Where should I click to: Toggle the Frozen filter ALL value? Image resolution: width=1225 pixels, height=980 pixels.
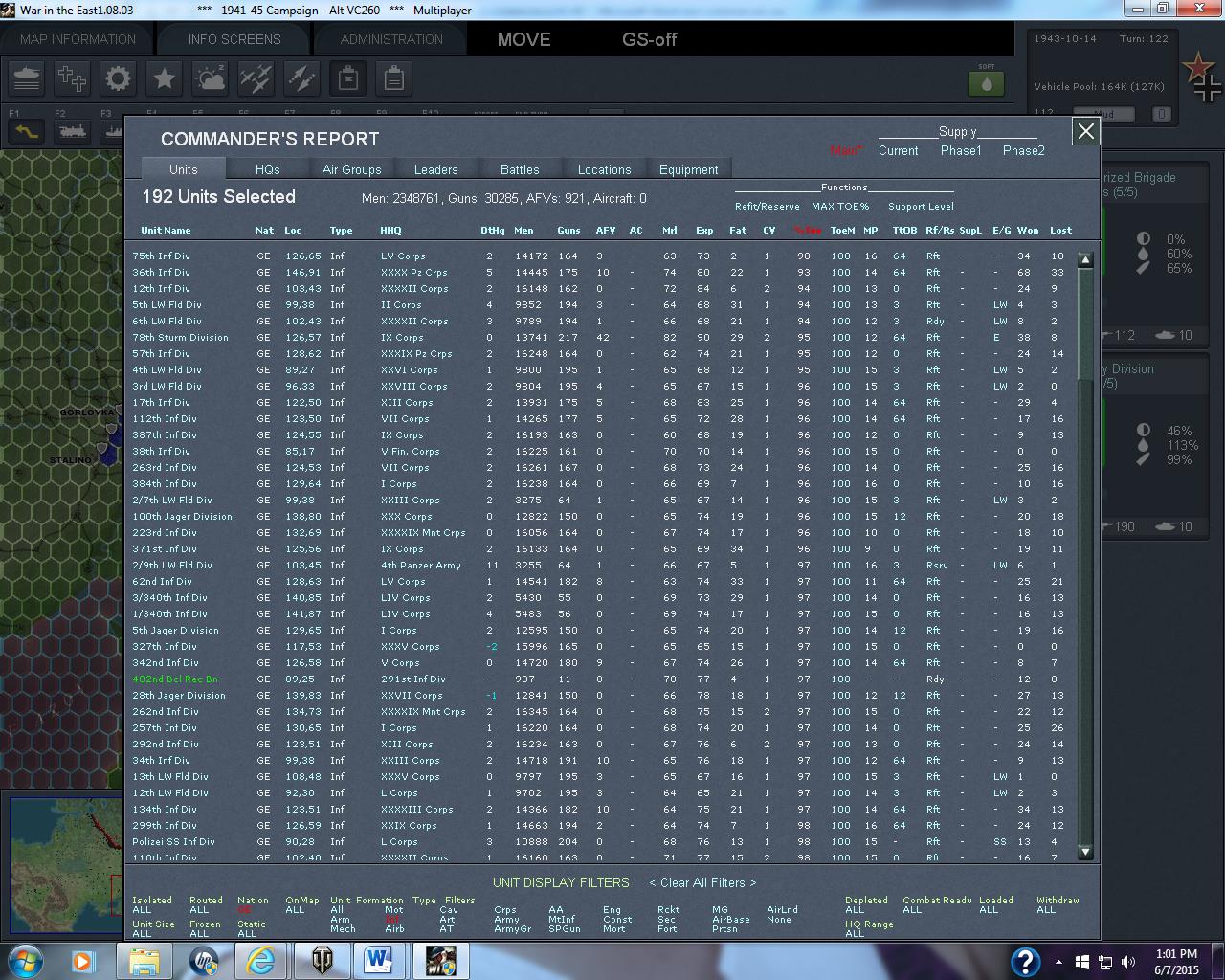pos(199,934)
